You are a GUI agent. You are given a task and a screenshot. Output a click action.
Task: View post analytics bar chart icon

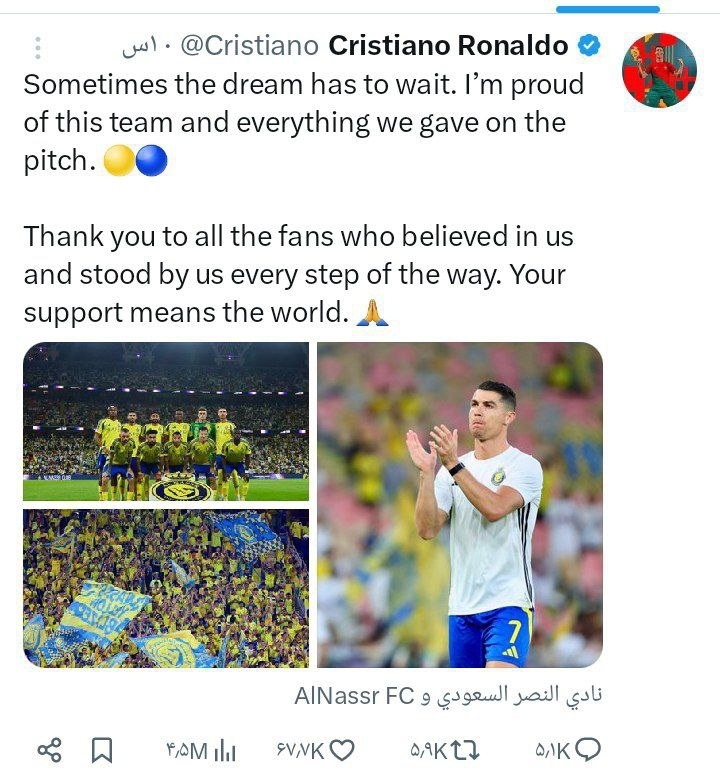coord(226,749)
